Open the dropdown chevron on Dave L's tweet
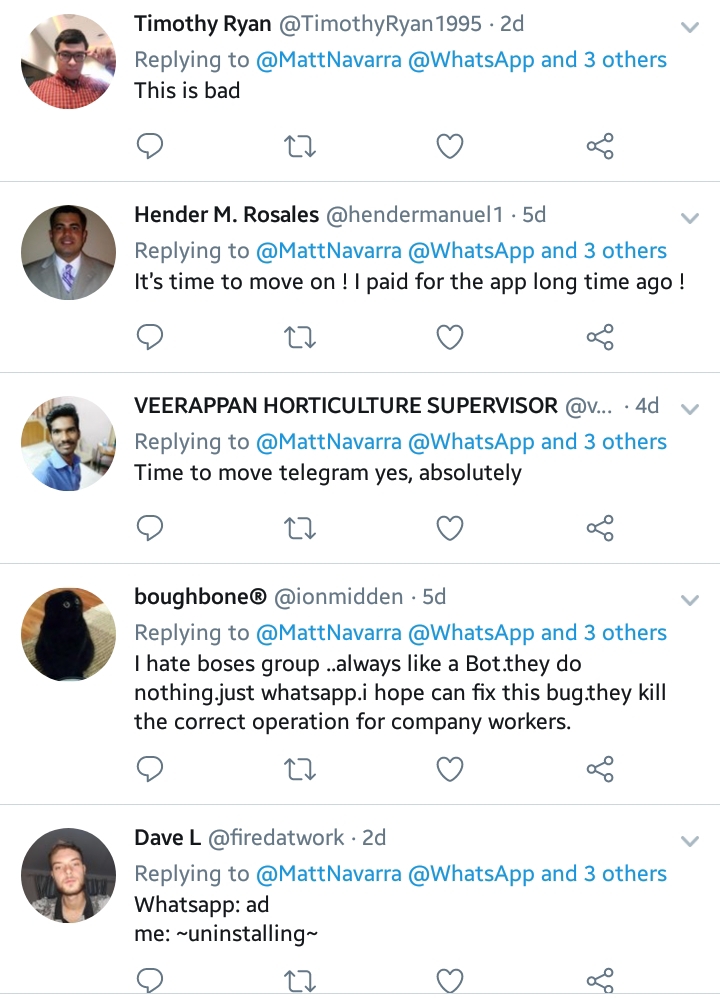Viewport: 720px width, 999px height. pyautogui.click(x=689, y=840)
